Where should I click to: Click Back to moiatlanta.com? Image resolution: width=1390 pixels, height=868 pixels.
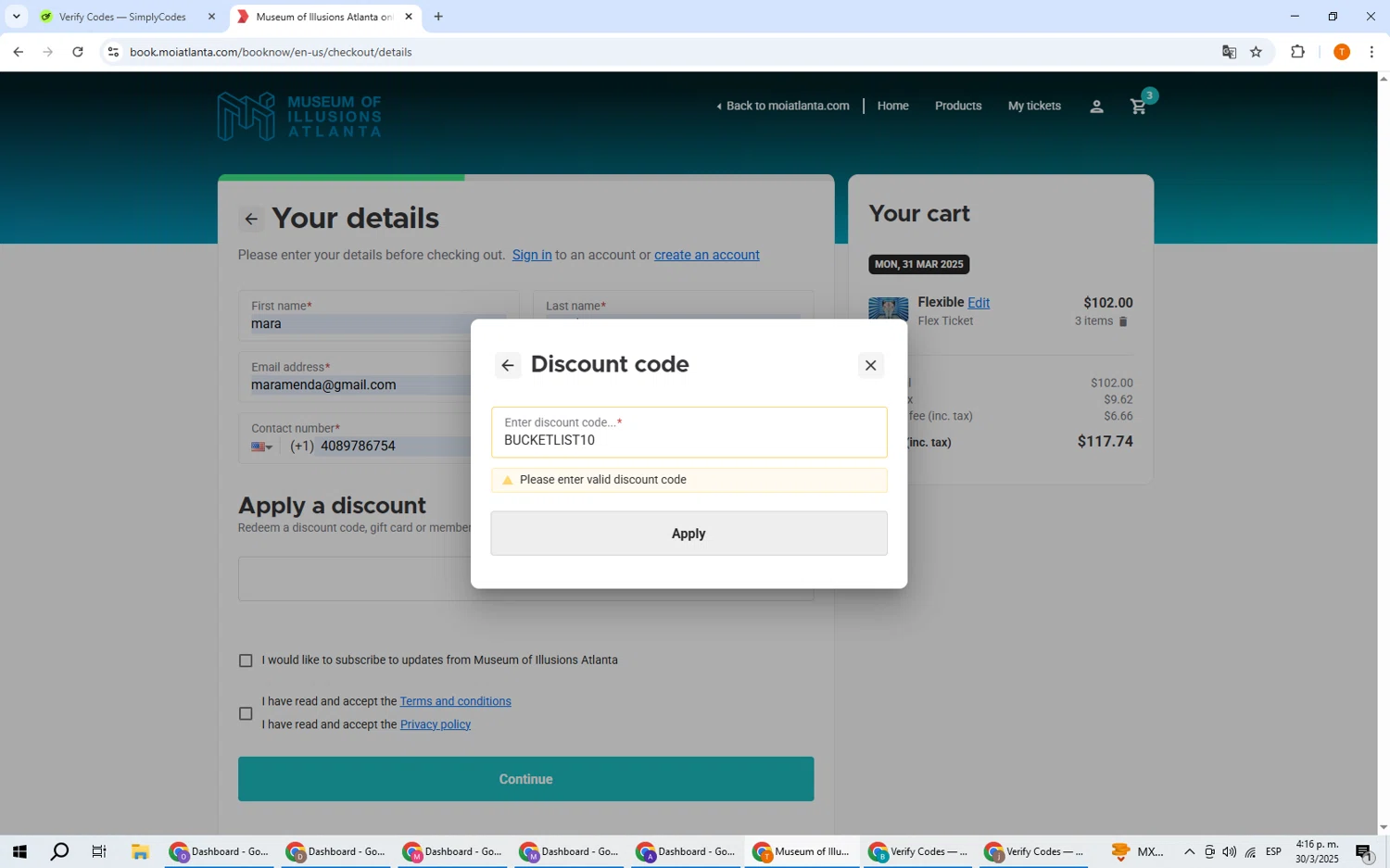tap(783, 106)
